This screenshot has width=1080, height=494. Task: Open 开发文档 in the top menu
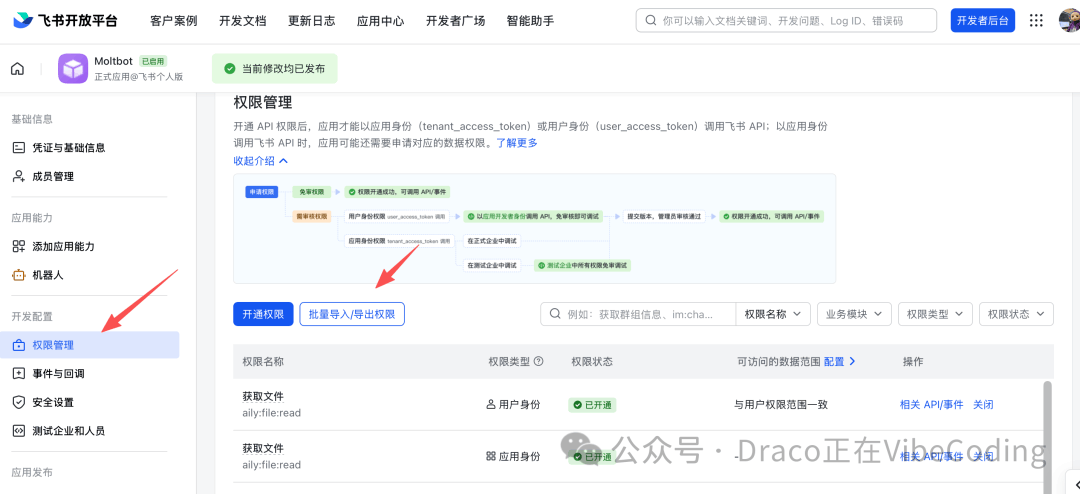(242, 20)
